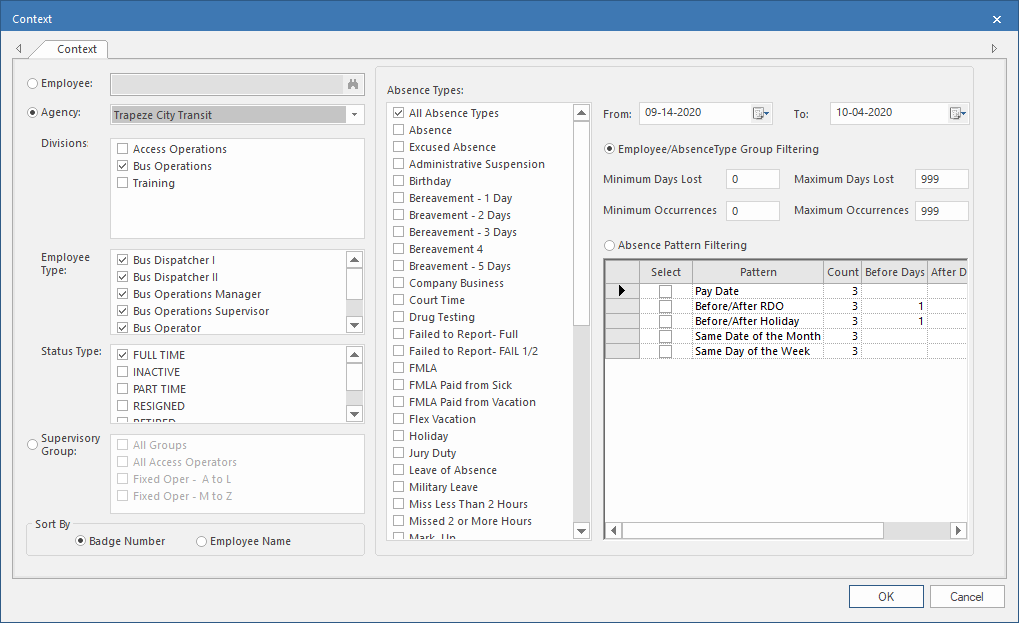The width and height of the screenshot is (1019, 623).
Task: Click the right tab scroll arrow
Action: pos(994,49)
